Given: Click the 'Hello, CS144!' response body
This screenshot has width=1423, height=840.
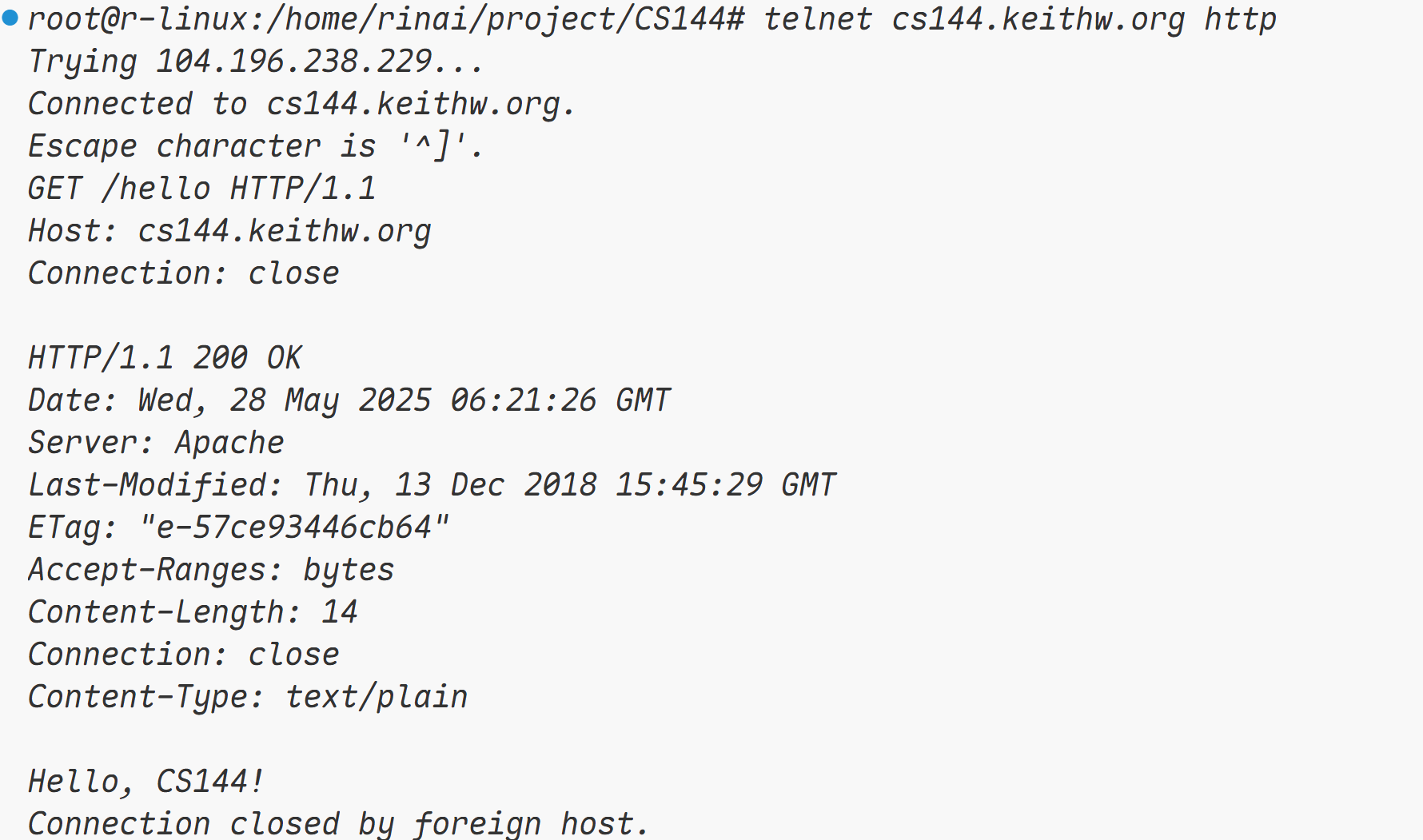Looking at the screenshot, I should click(x=146, y=782).
